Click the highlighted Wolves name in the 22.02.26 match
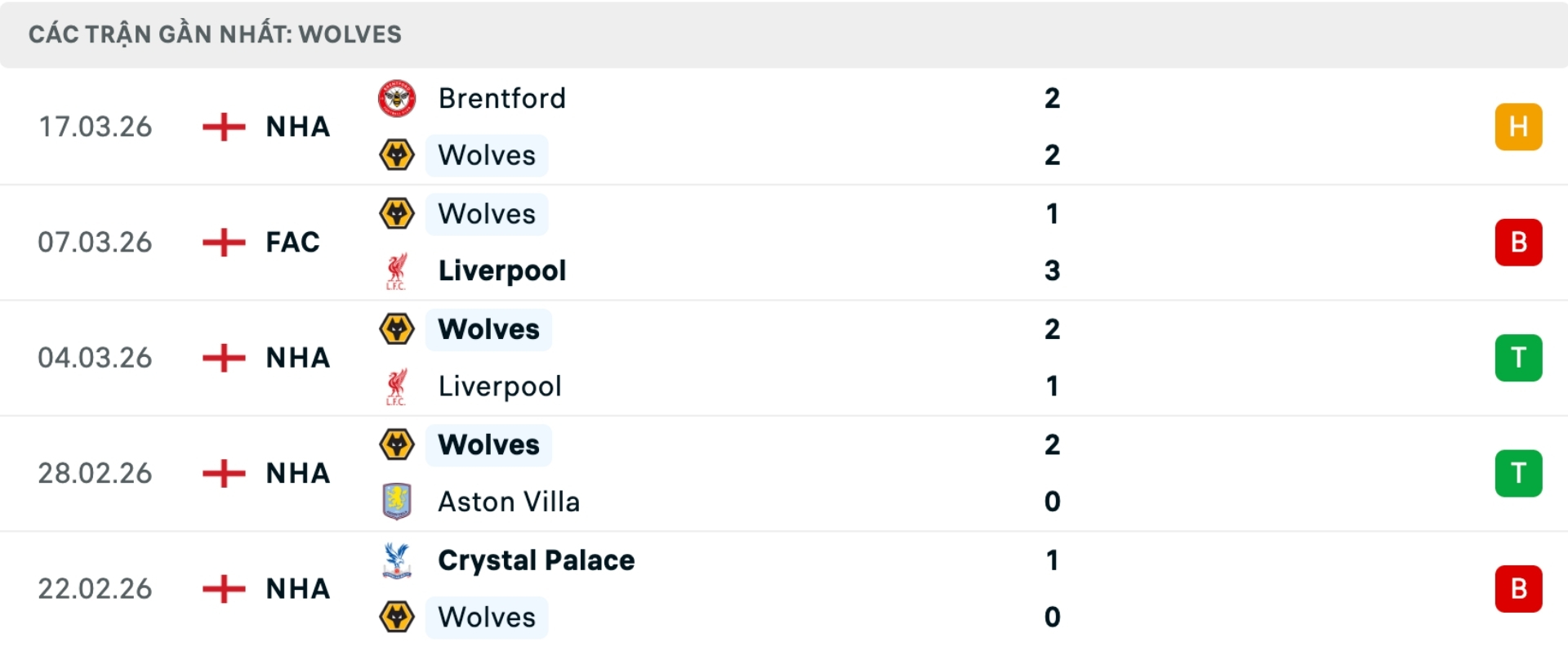Image resolution: width=1568 pixels, height=647 pixels. click(487, 618)
